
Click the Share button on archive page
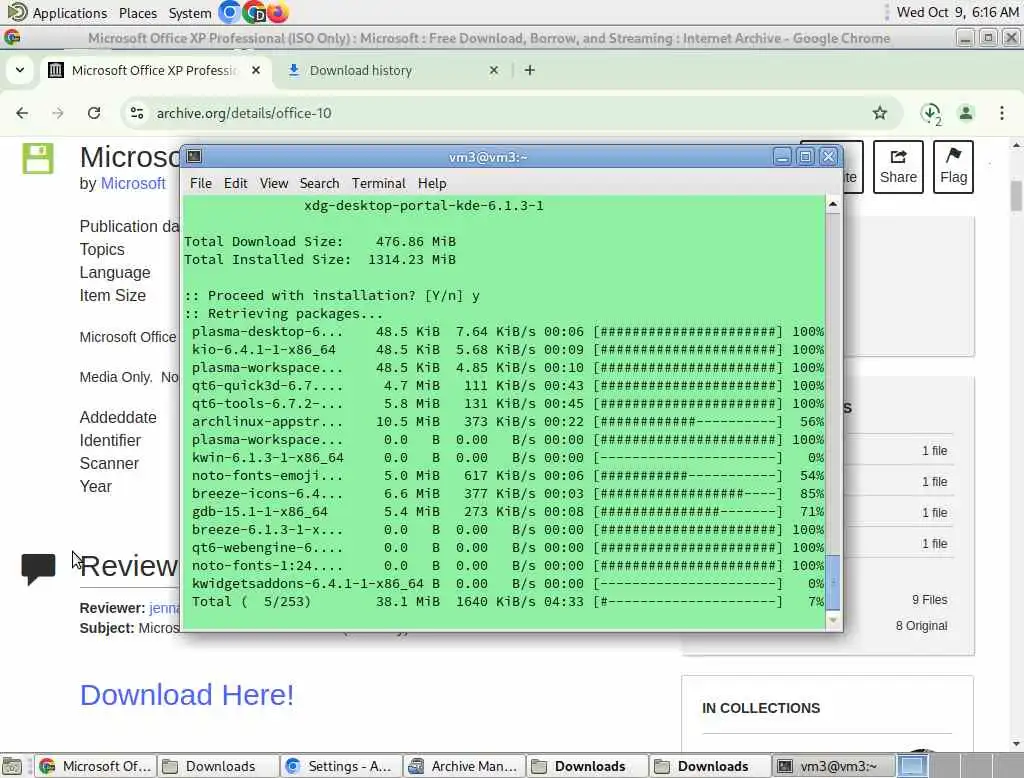tap(898, 167)
